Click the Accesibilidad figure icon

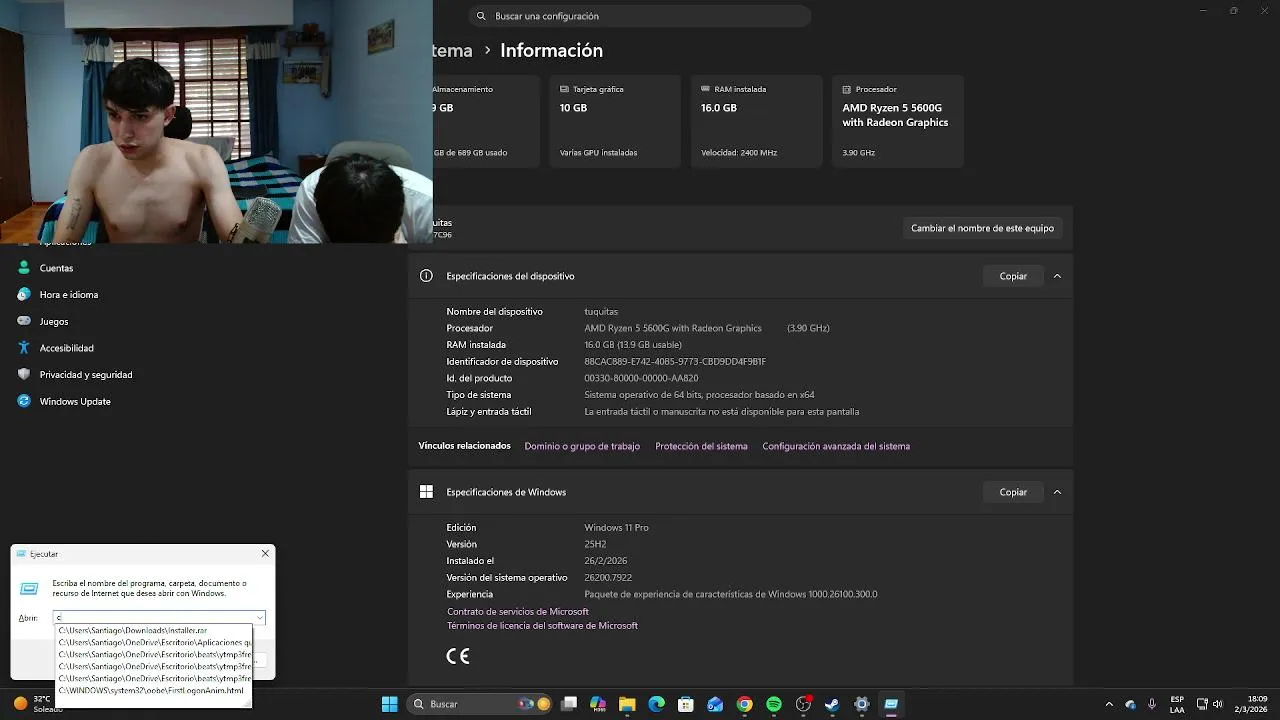[24, 348]
